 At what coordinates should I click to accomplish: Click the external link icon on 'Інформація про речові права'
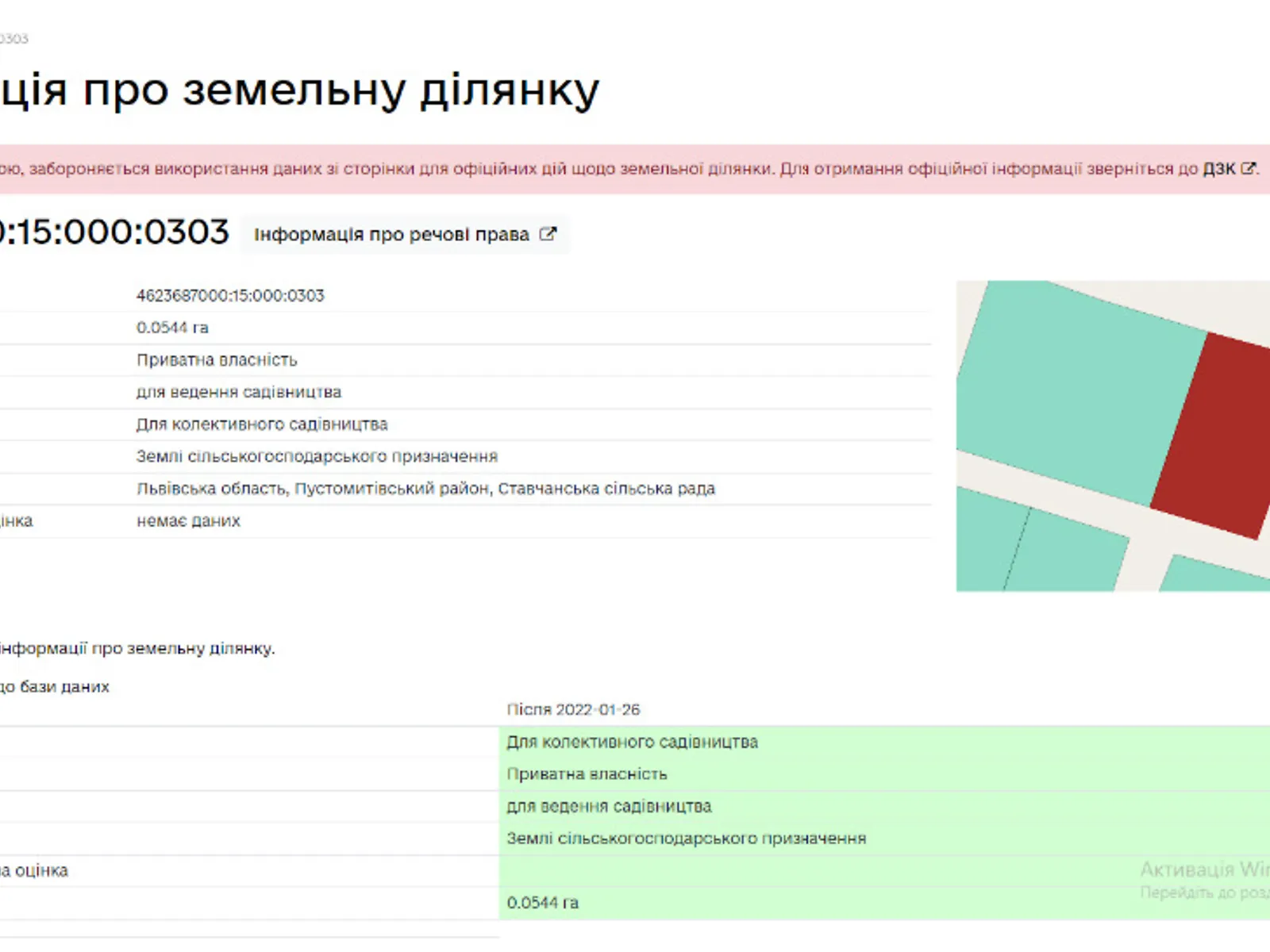click(x=548, y=234)
